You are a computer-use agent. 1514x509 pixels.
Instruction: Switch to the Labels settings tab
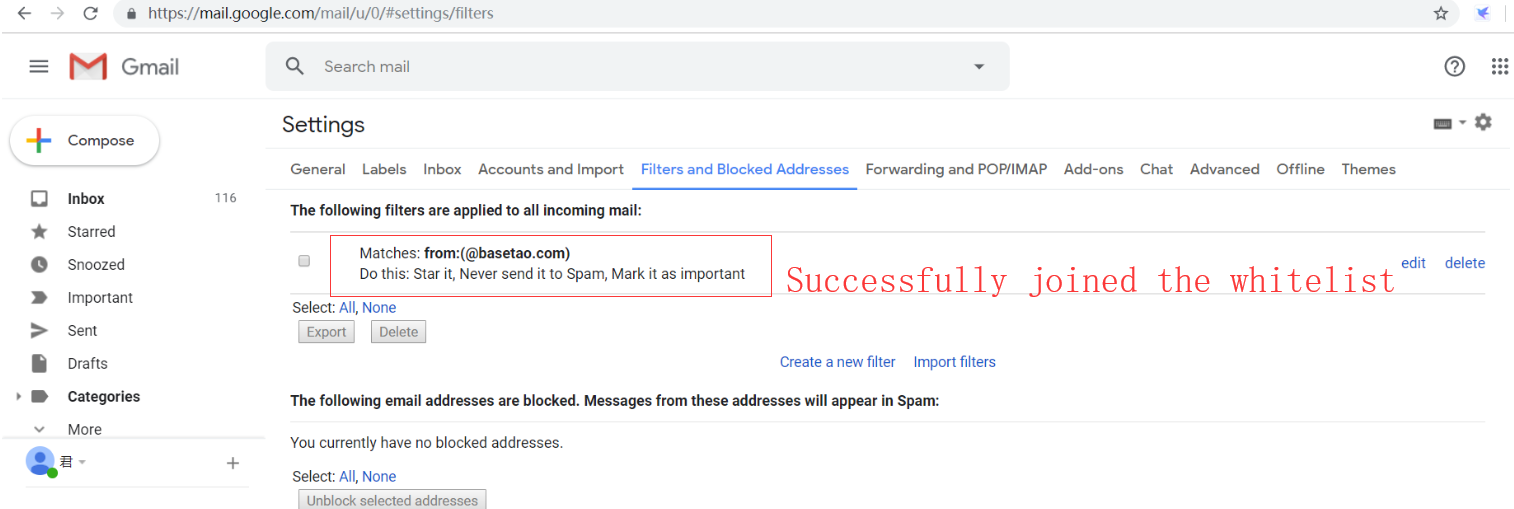click(x=384, y=169)
